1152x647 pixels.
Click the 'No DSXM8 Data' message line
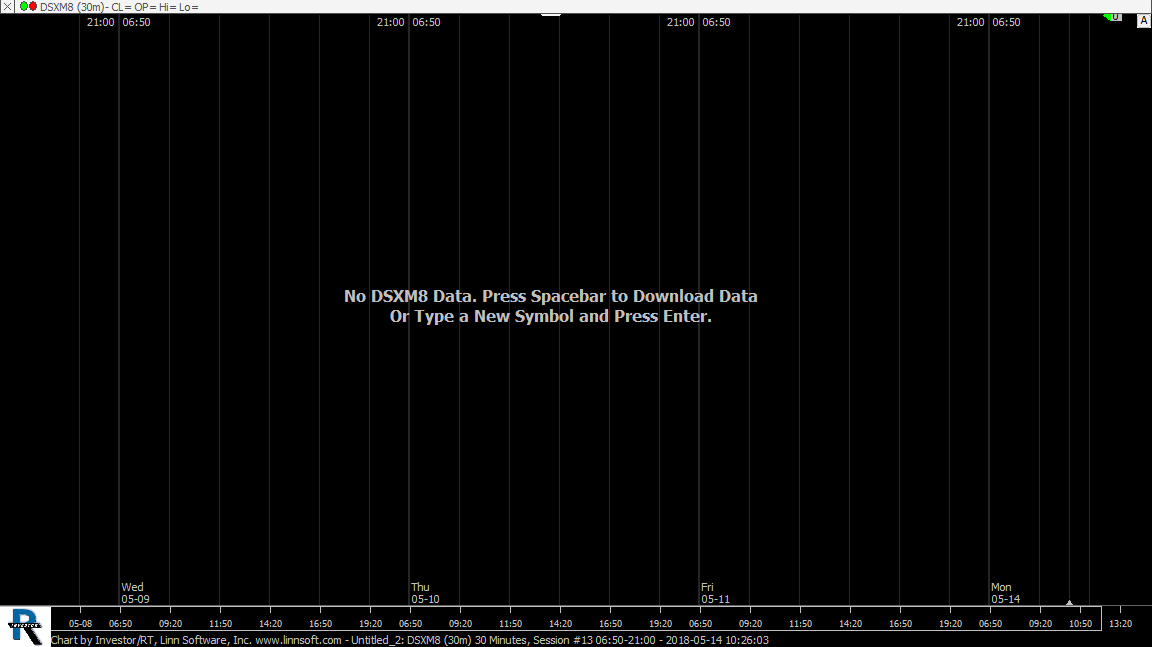550,296
